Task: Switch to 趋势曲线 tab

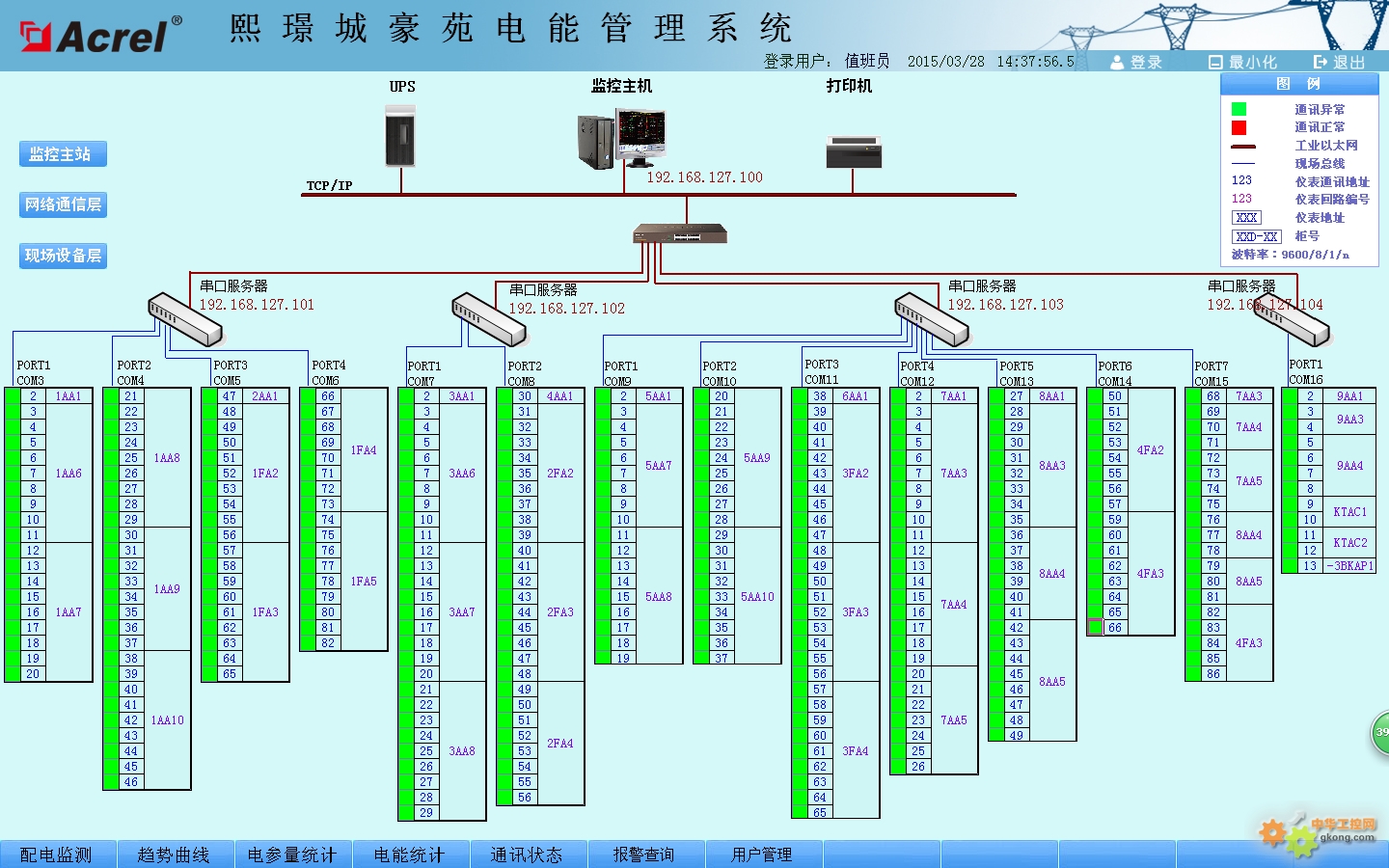Action: pyautogui.click(x=175, y=854)
